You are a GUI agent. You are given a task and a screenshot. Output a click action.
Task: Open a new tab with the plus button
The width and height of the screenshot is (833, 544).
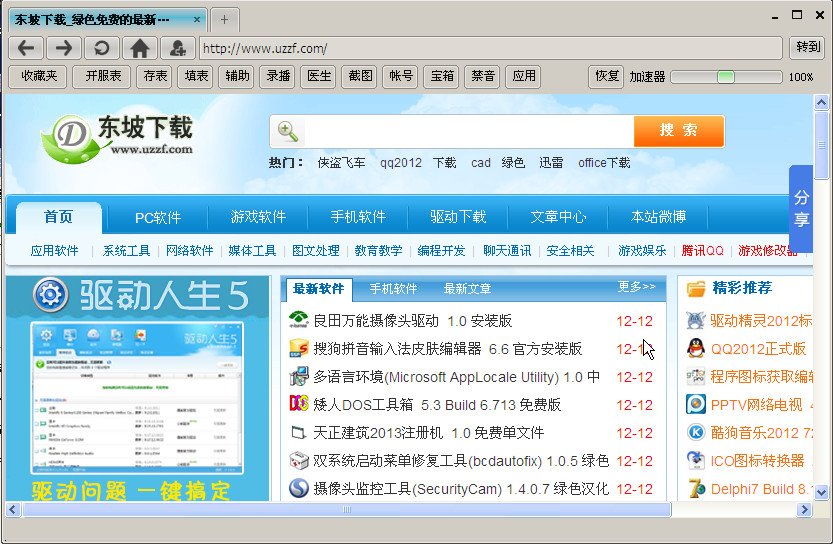coord(224,20)
